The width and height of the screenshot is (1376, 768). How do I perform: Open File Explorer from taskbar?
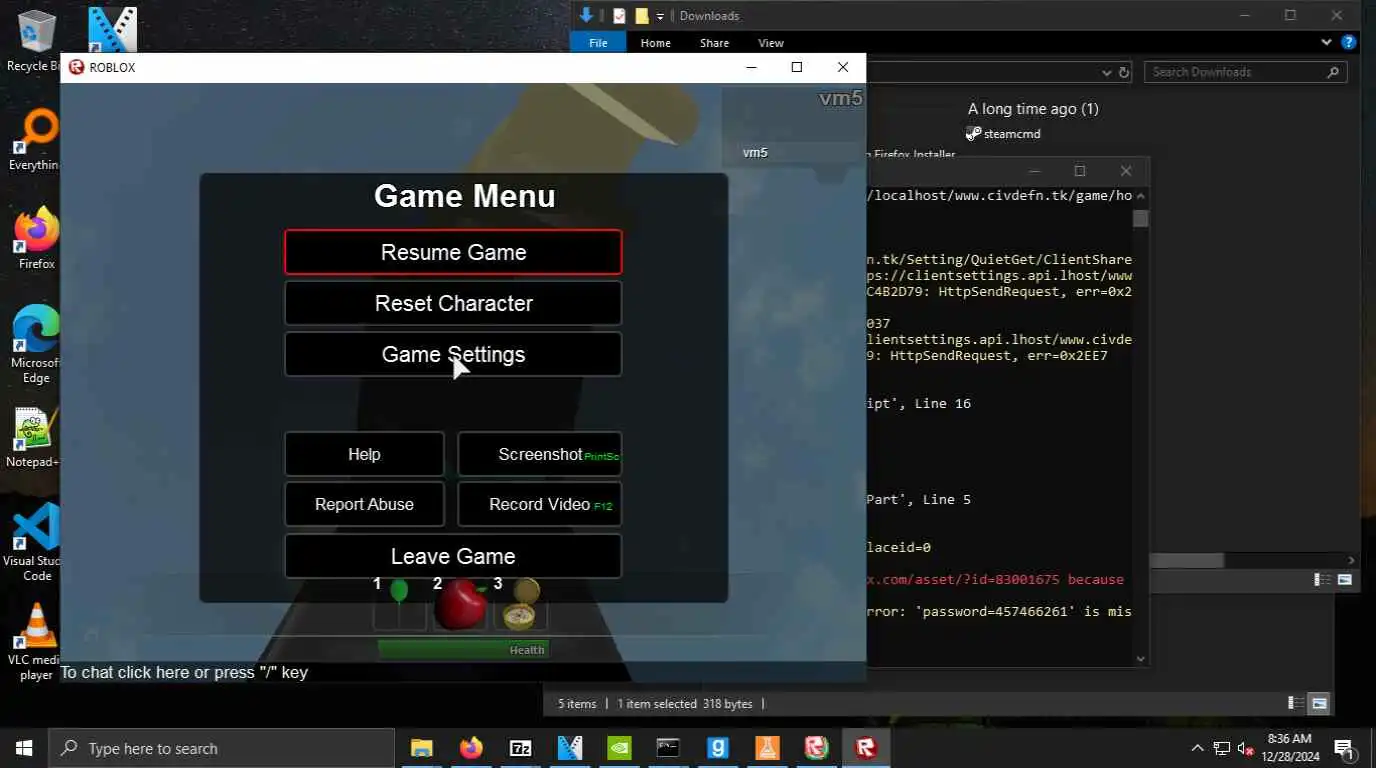coord(422,748)
